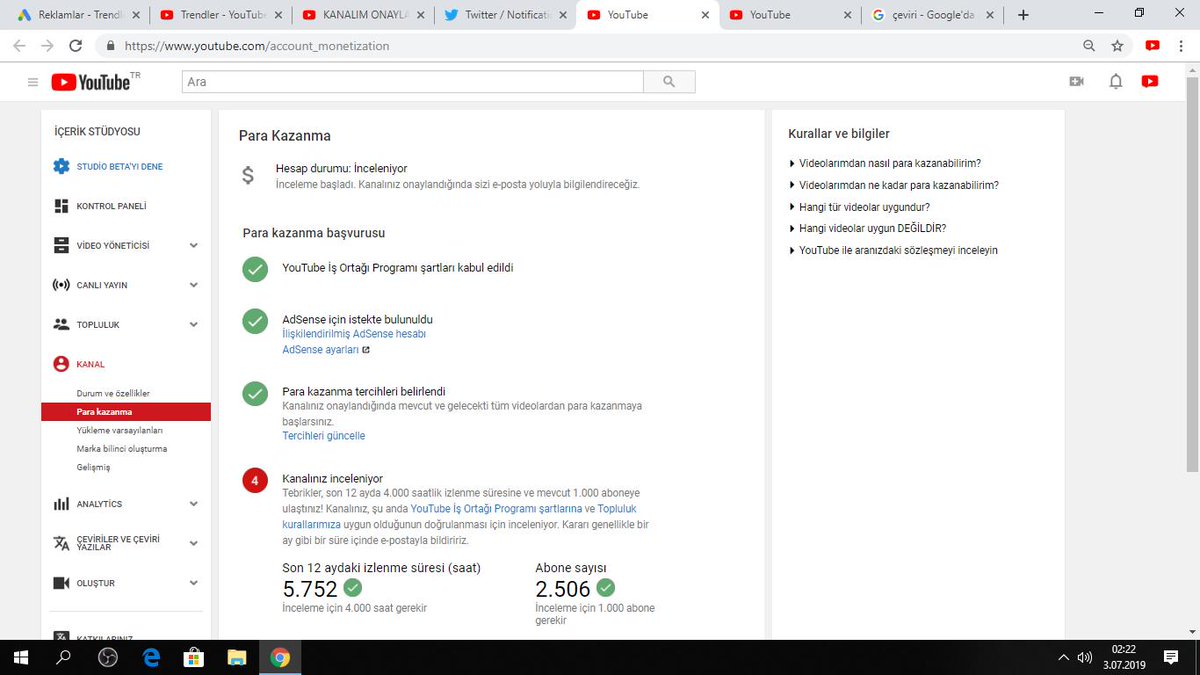Go back with browser back arrow
The width and height of the screenshot is (1200, 675).
19,46
